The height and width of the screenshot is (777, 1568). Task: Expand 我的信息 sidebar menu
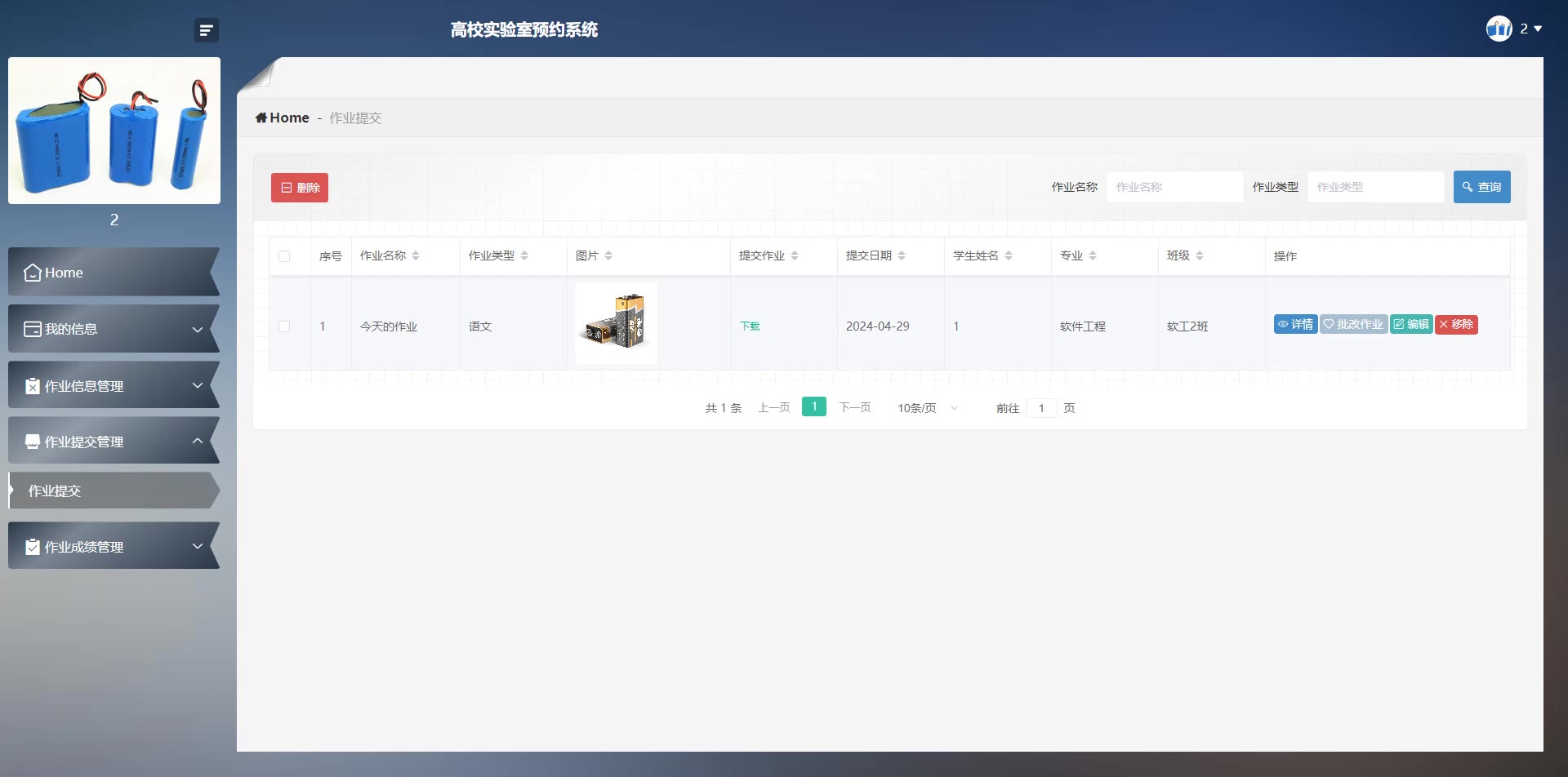(114, 329)
